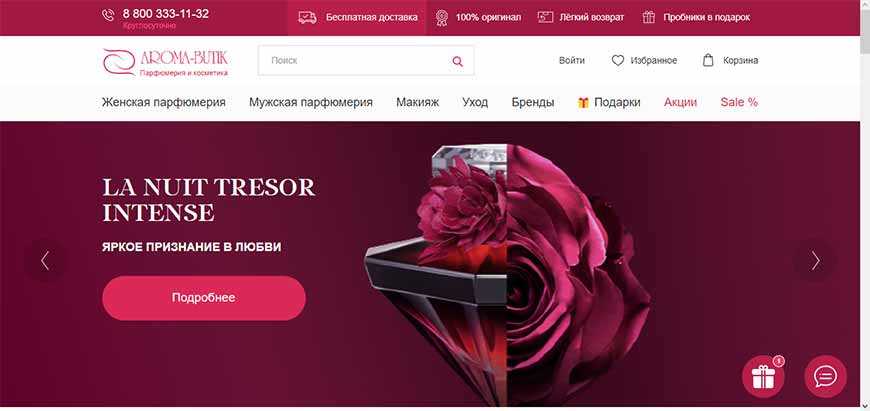Viewport: 870px width, 411px height.
Task: Show the previous banner slide
Action: point(45,261)
